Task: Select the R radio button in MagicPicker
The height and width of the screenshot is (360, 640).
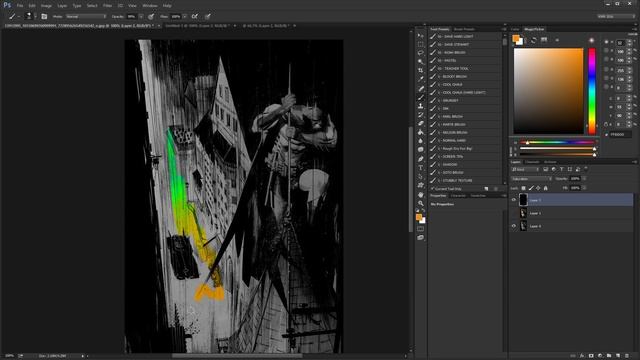Action: (606, 69)
